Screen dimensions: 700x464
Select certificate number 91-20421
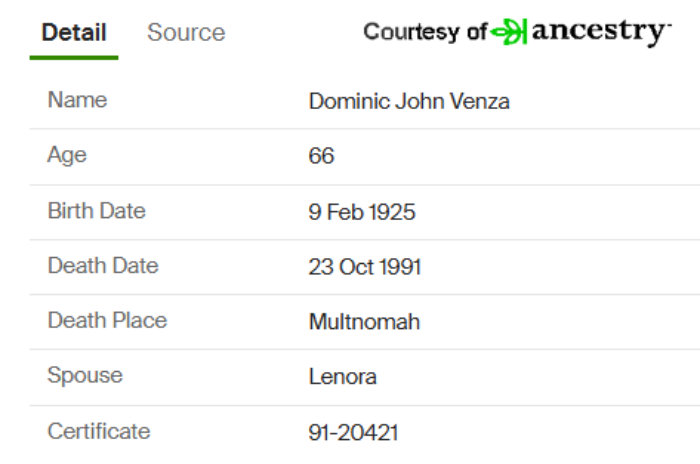(x=353, y=433)
